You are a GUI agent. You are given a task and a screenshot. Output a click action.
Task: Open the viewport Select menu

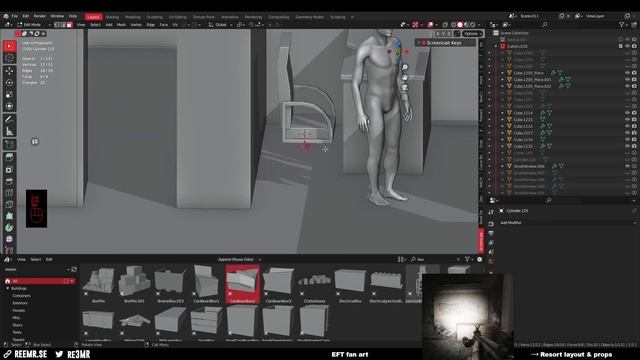click(95, 25)
